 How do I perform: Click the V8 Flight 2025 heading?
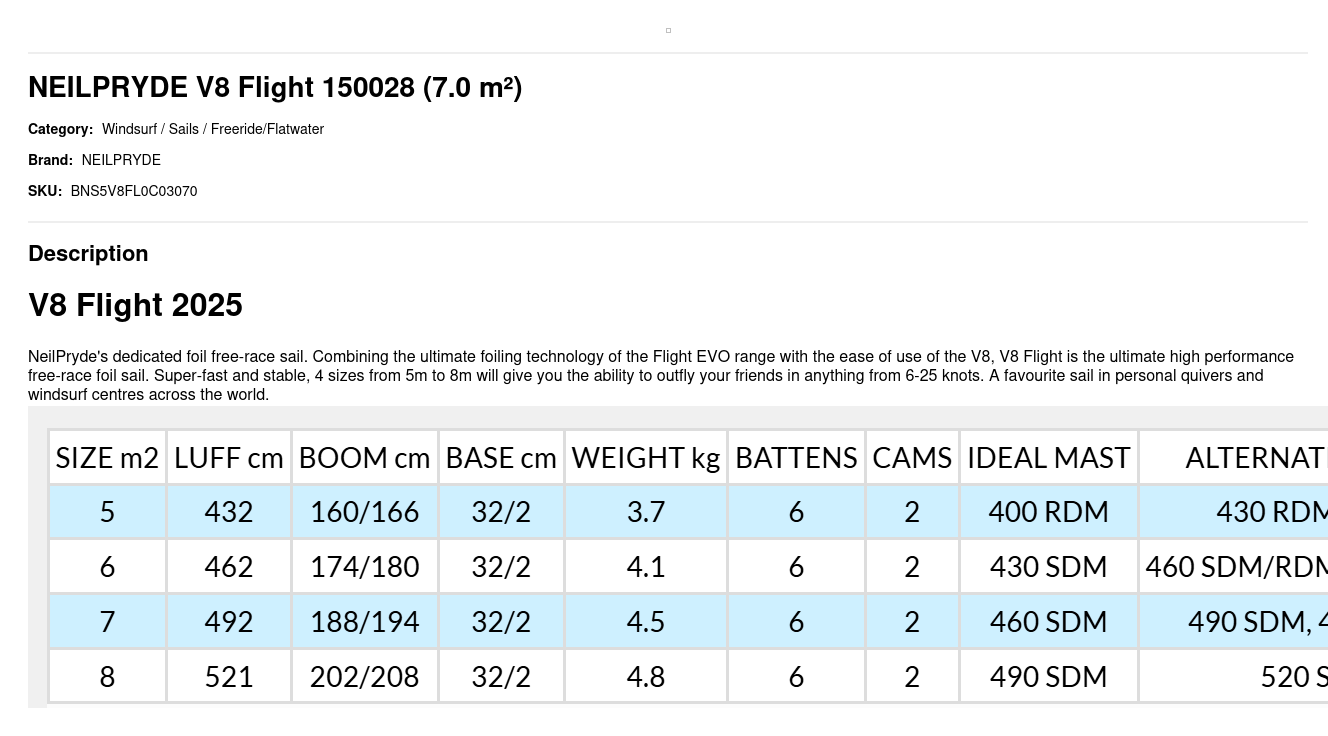pyautogui.click(x=135, y=305)
